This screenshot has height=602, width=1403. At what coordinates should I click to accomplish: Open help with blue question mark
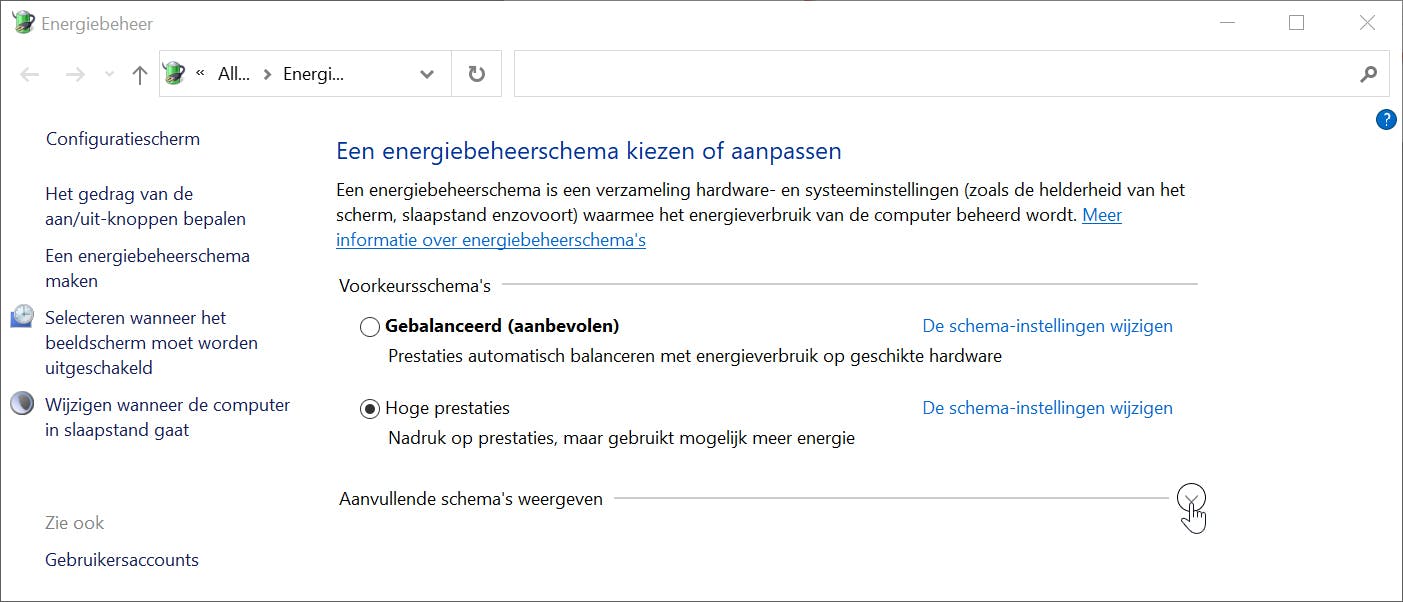tap(1386, 120)
